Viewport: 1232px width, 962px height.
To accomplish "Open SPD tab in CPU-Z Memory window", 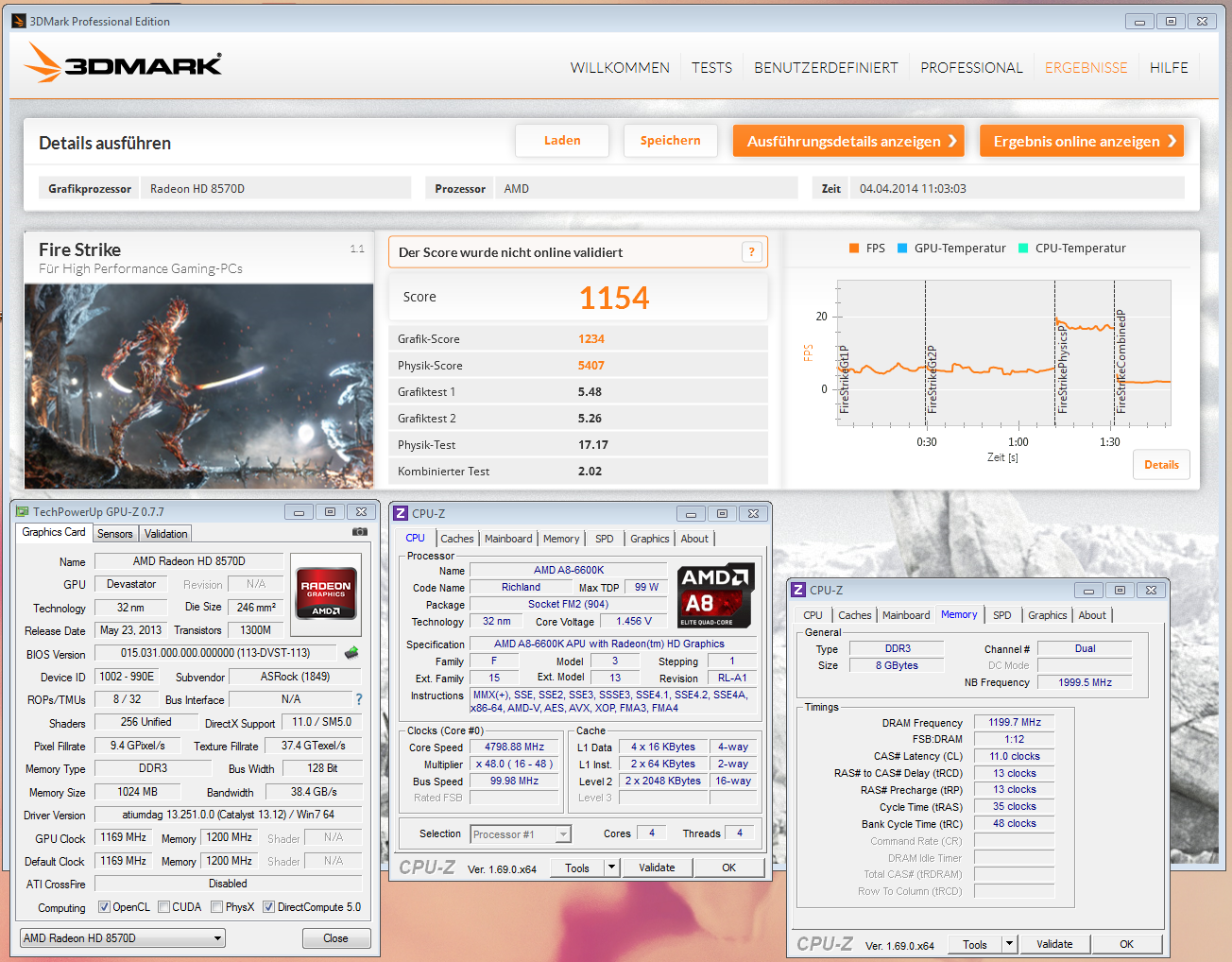I will point(1002,615).
